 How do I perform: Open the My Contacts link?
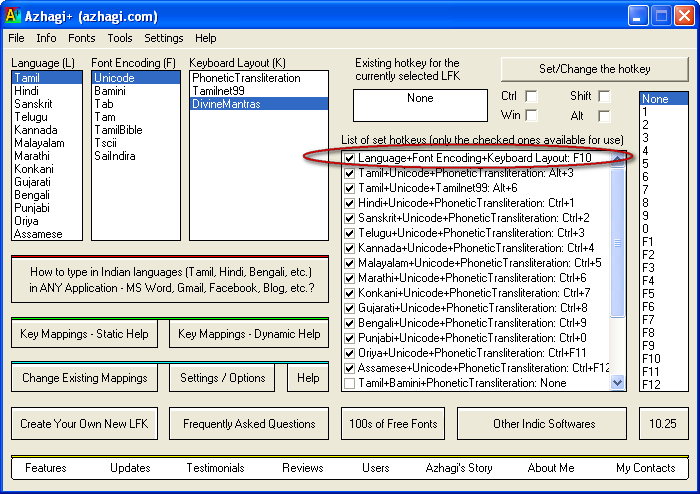click(646, 468)
